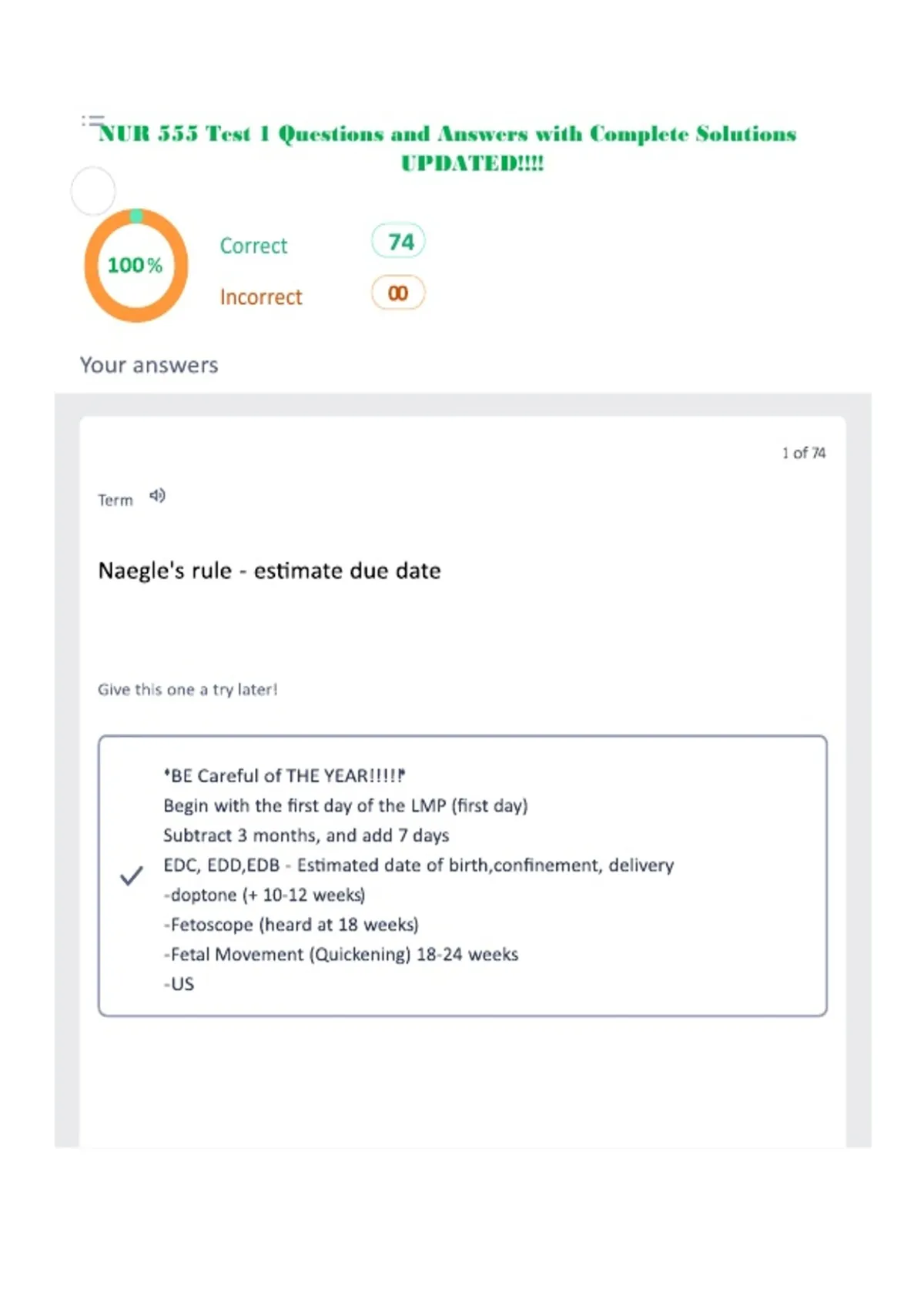The height and width of the screenshot is (1309, 924).
Task: Click the Incorrect label
Action: [x=261, y=296]
